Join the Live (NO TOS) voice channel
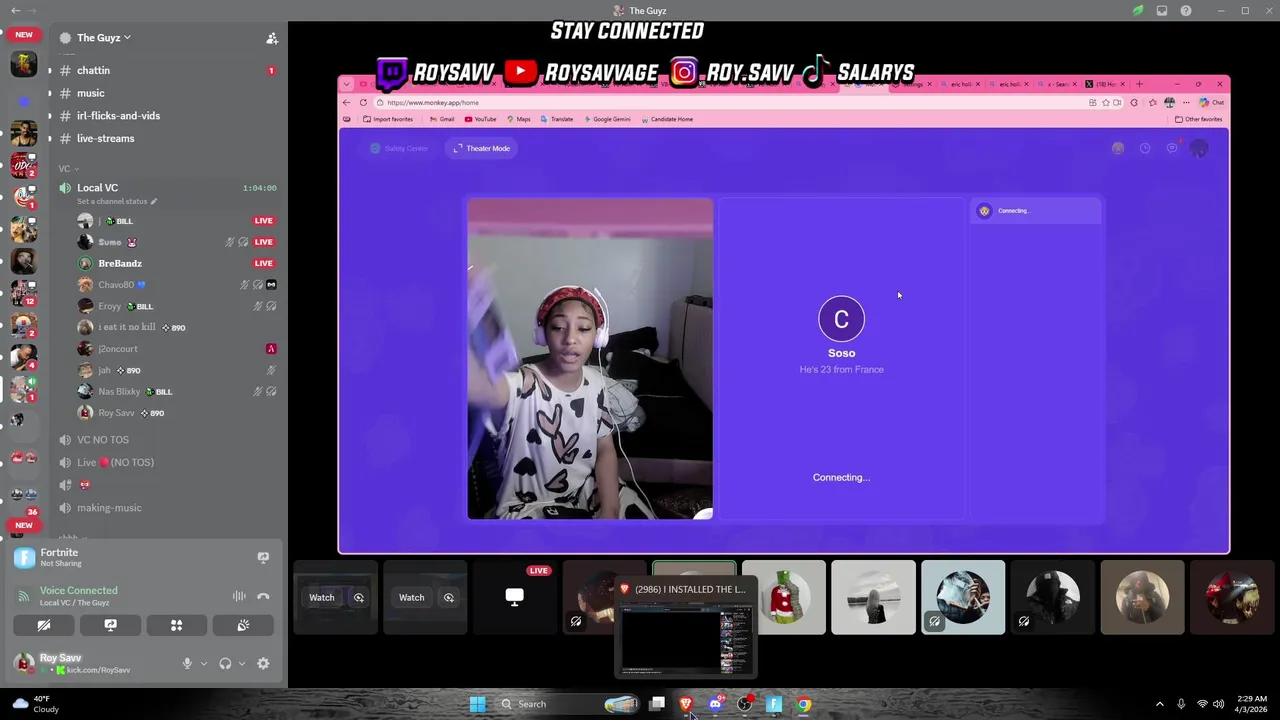 [165, 462]
